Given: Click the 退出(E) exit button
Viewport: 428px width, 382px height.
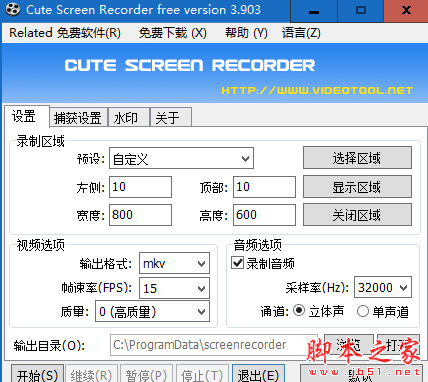Looking at the screenshot, I should point(258,374).
